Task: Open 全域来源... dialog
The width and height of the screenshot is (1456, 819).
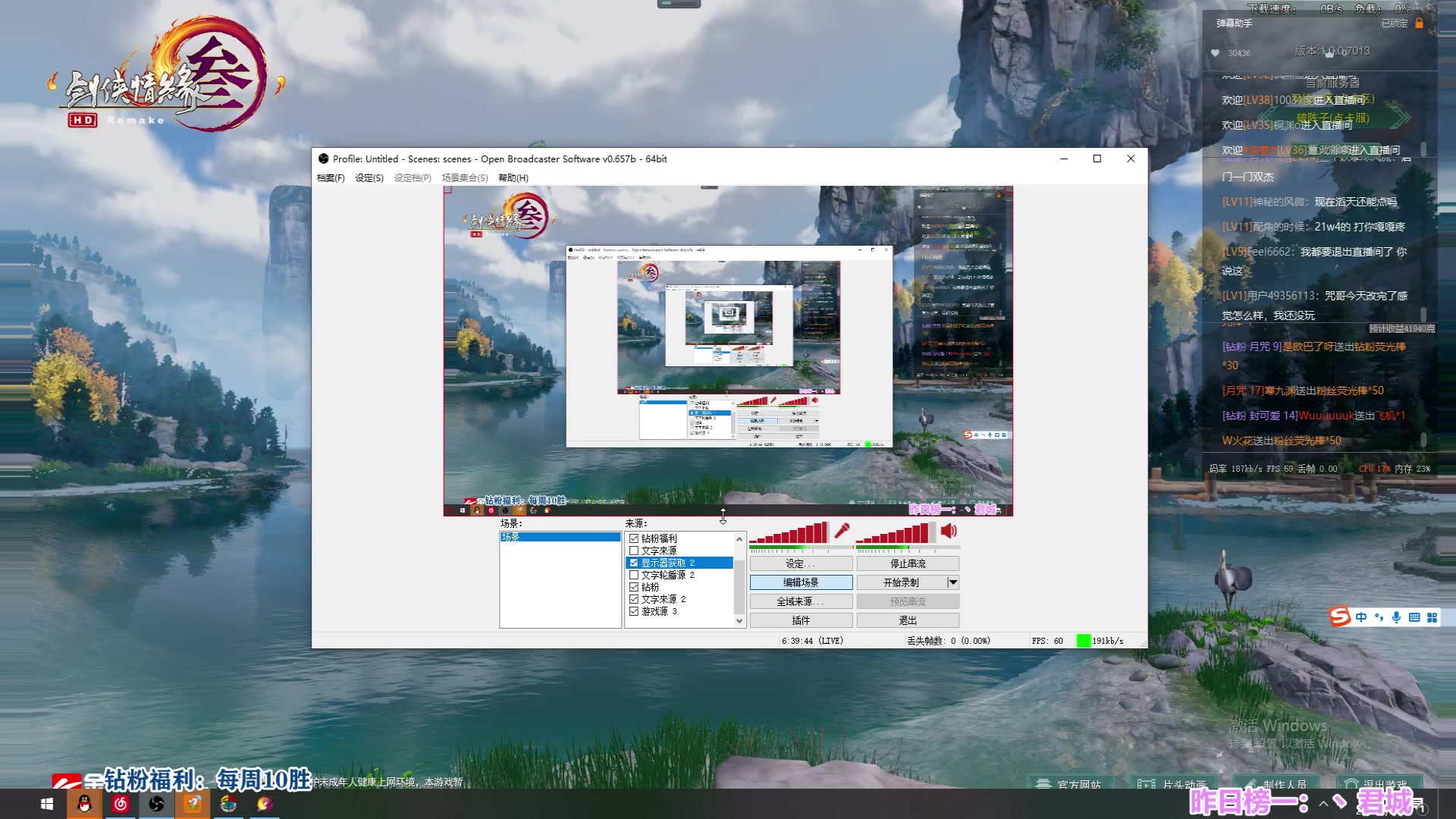Action: pos(801,601)
